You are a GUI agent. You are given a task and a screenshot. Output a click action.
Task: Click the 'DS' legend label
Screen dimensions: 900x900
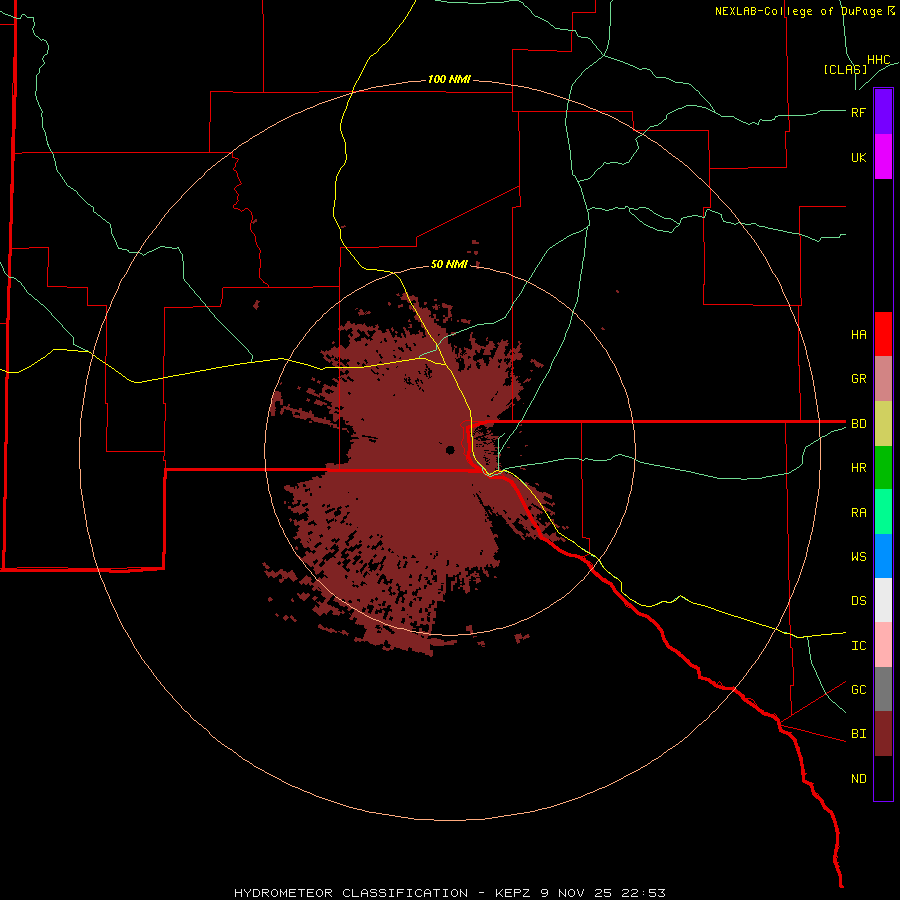pyautogui.click(x=858, y=600)
